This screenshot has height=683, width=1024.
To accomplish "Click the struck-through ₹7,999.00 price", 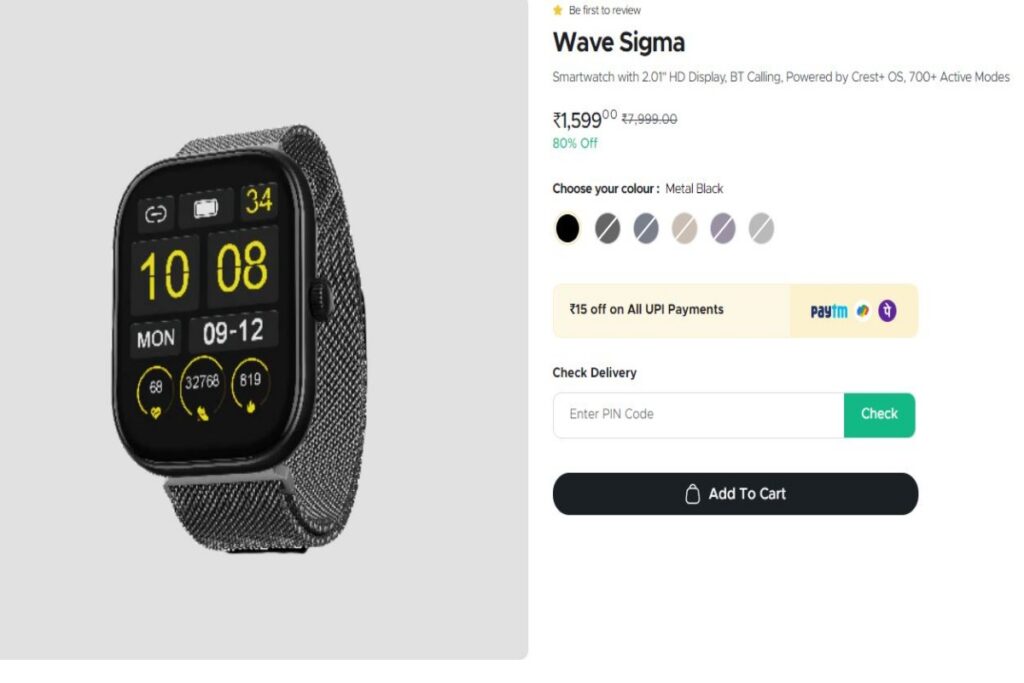I will pos(649,119).
